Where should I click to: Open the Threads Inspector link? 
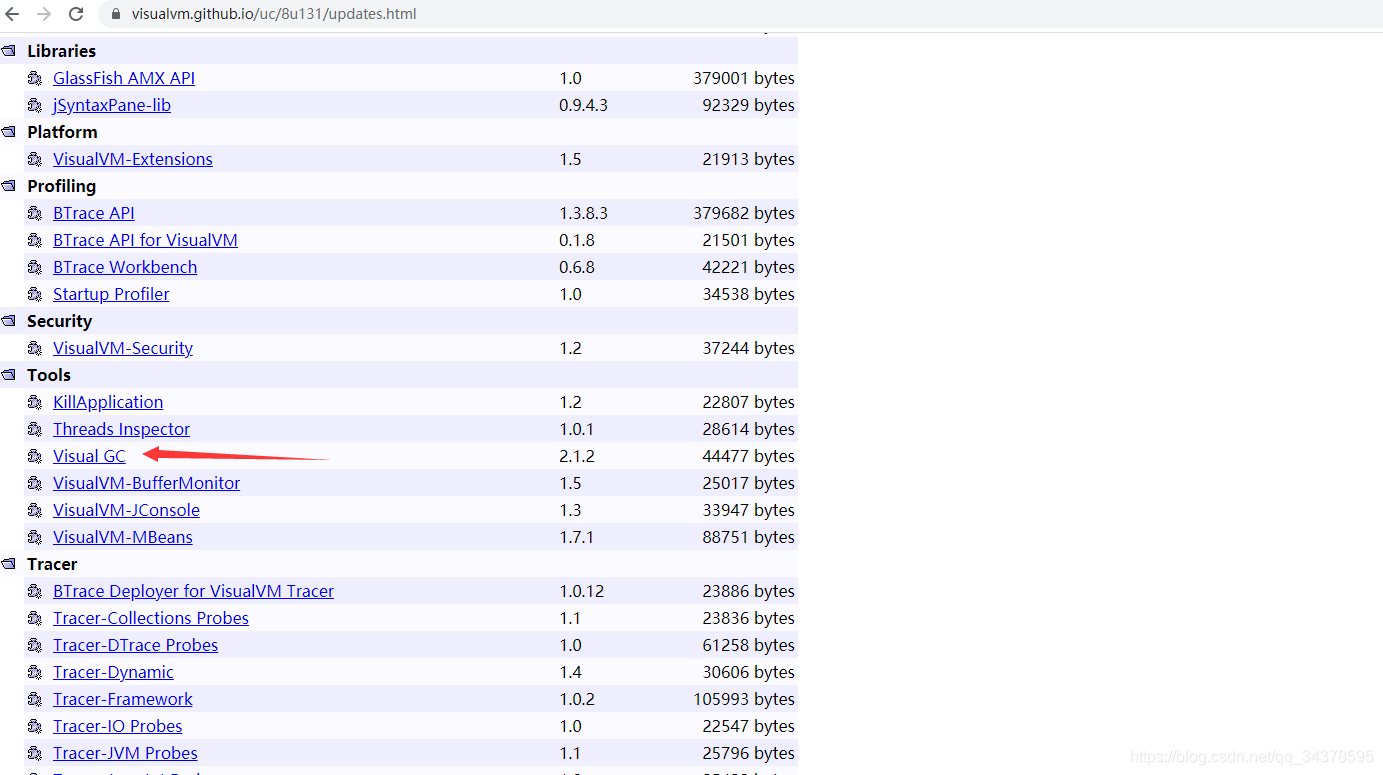(x=121, y=429)
